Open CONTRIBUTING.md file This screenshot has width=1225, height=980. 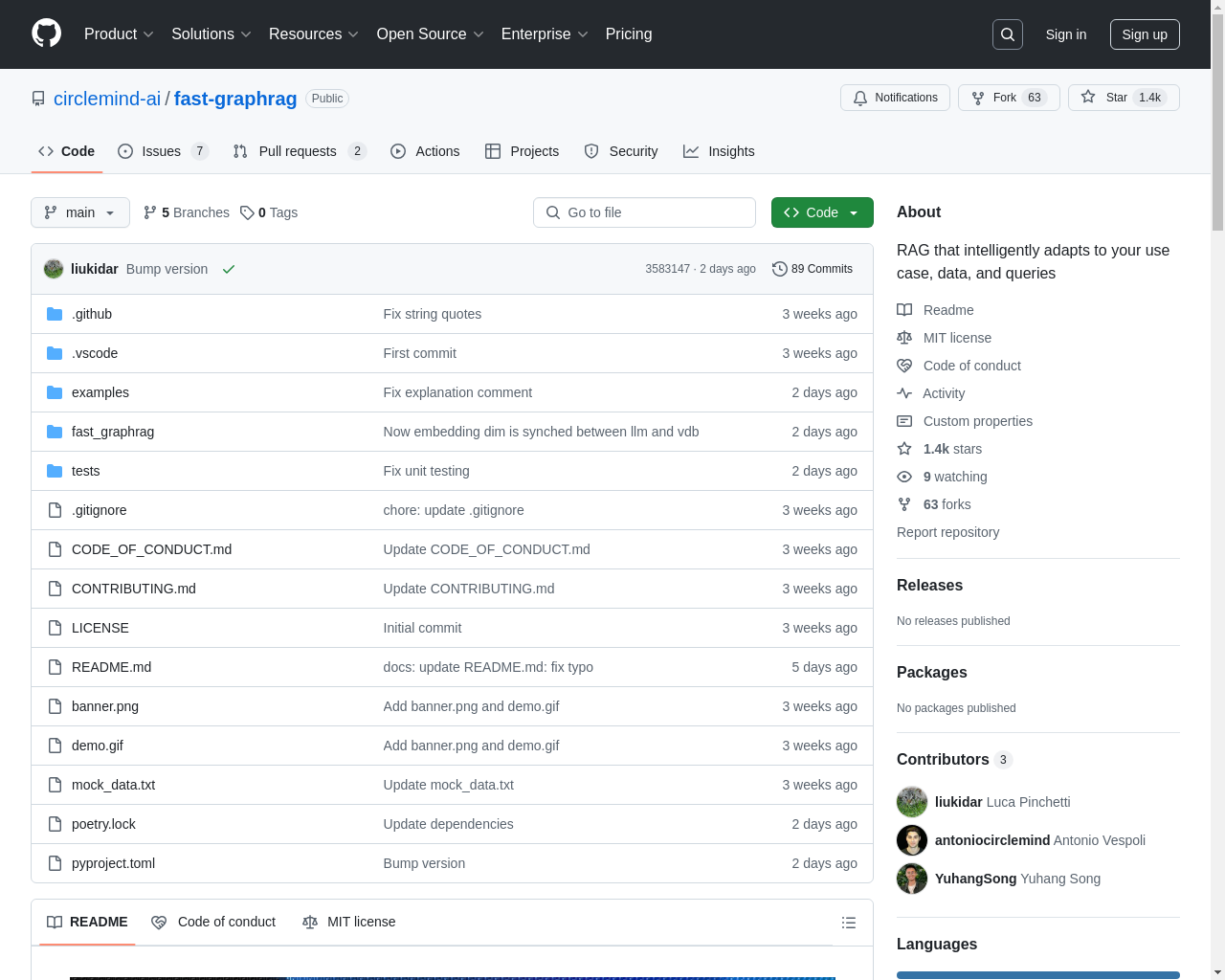[134, 589]
